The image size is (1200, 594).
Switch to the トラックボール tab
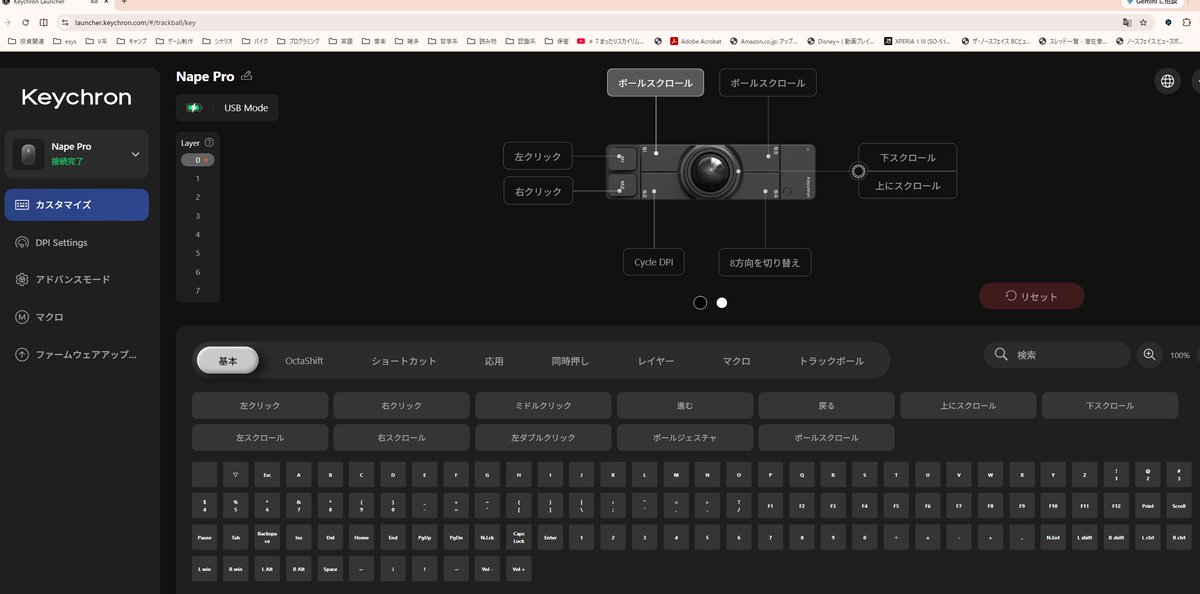(832, 361)
